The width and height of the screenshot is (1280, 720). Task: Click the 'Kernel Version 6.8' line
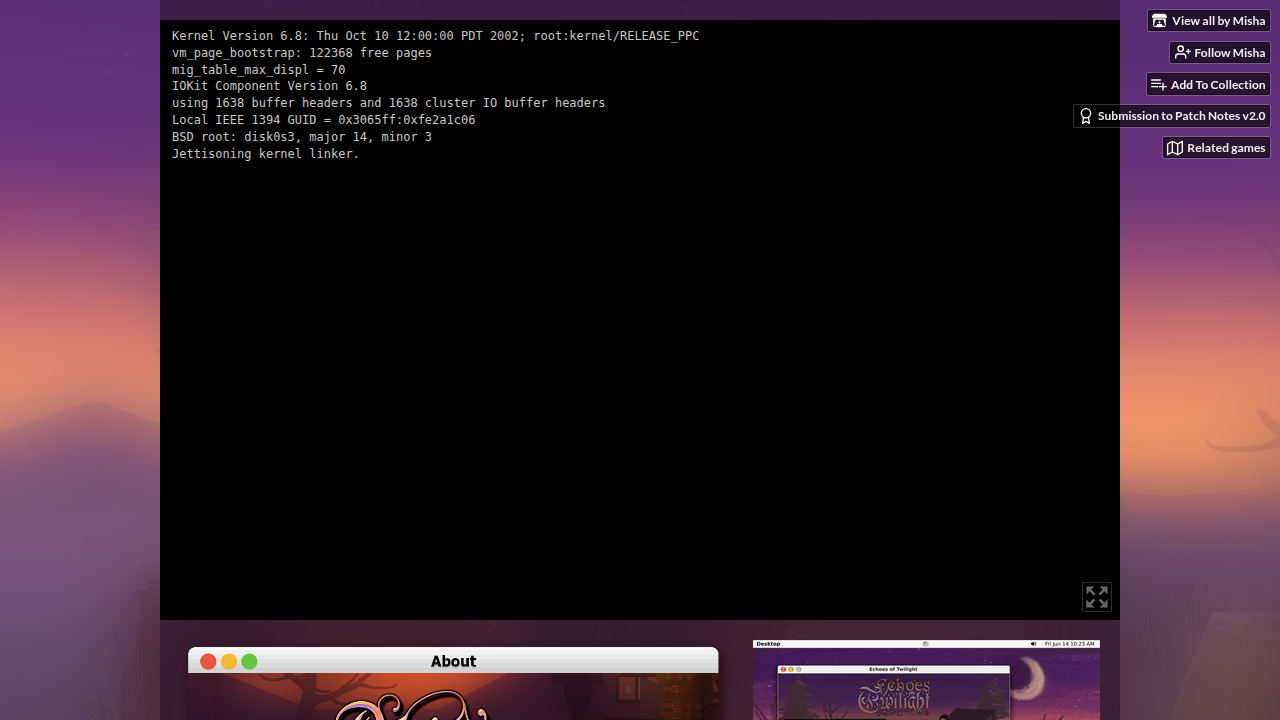click(435, 36)
